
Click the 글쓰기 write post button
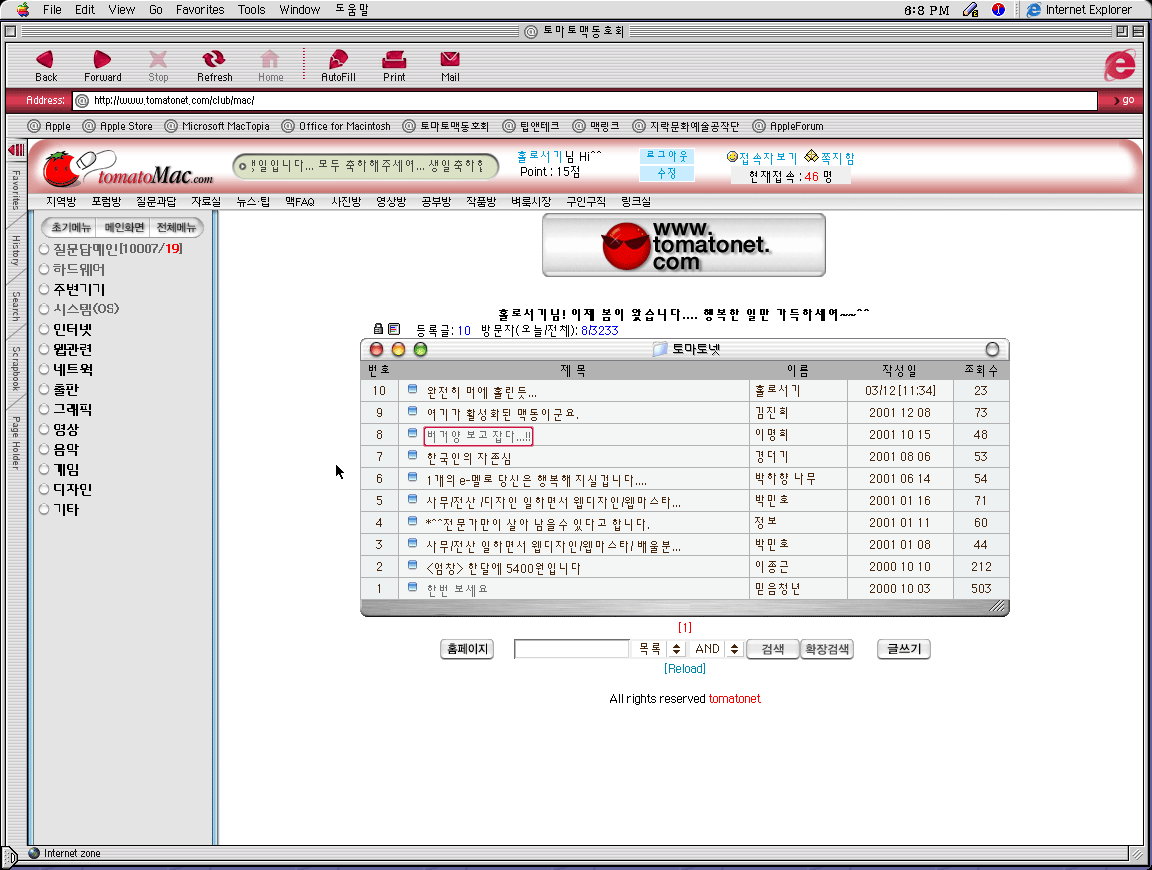coord(903,649)
